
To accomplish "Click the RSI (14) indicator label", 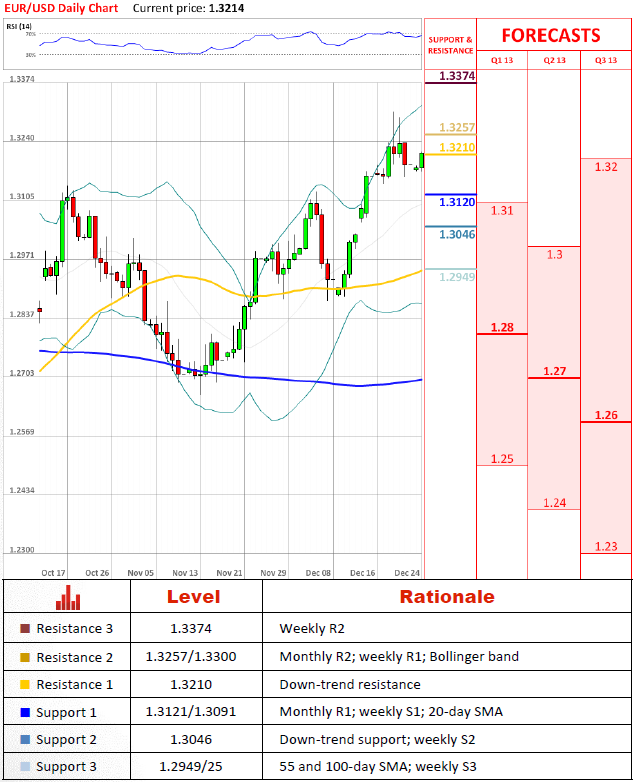I will (x=19, y=26).
